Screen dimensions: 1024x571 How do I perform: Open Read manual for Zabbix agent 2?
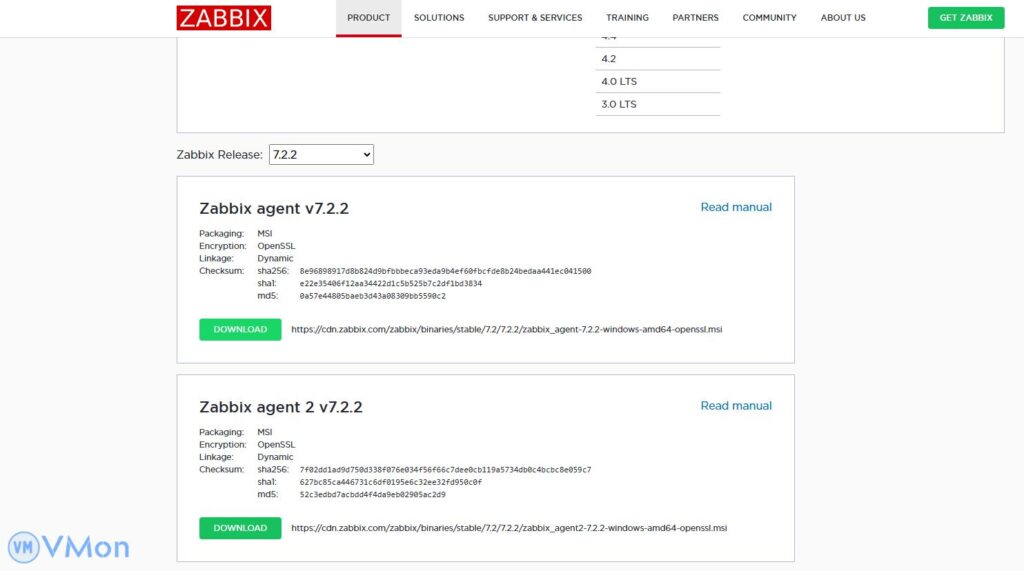736,406
